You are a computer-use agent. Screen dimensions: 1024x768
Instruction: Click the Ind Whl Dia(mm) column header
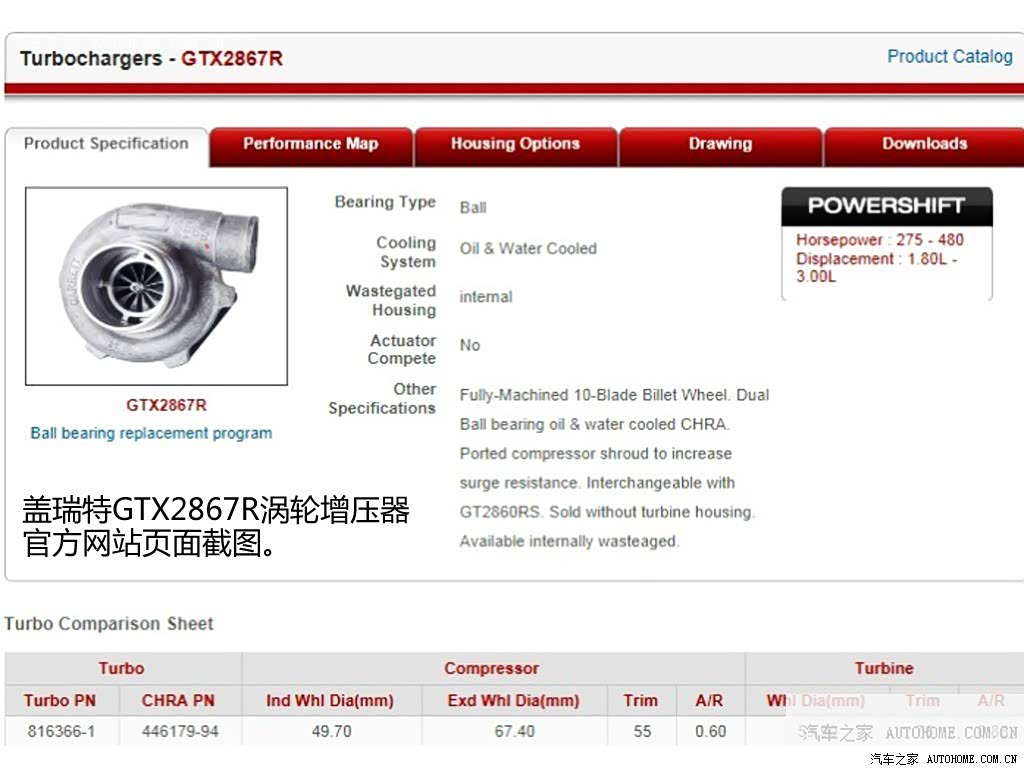tap(330, 701)
